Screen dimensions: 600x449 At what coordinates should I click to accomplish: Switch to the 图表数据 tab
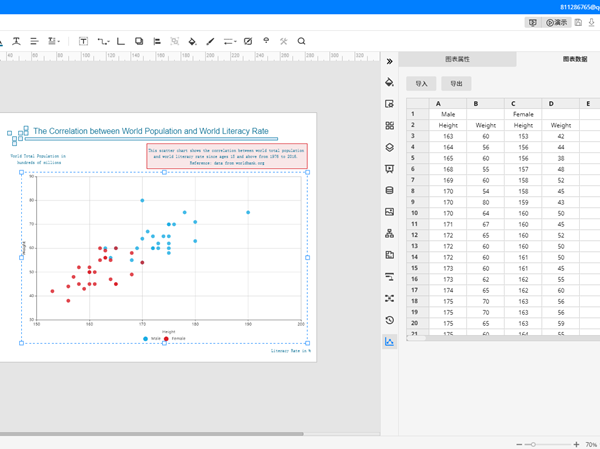(574, 60)
